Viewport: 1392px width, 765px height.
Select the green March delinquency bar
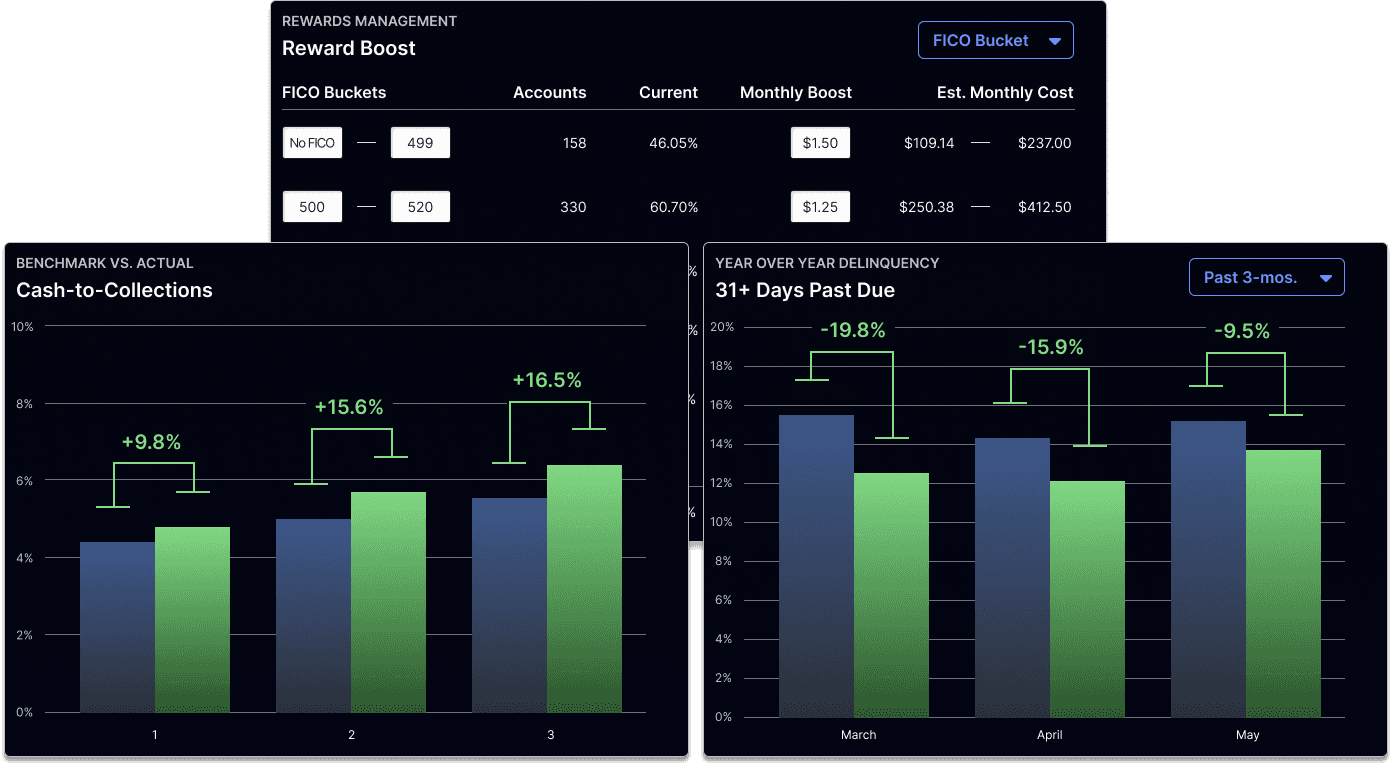(x=891, y=595)
